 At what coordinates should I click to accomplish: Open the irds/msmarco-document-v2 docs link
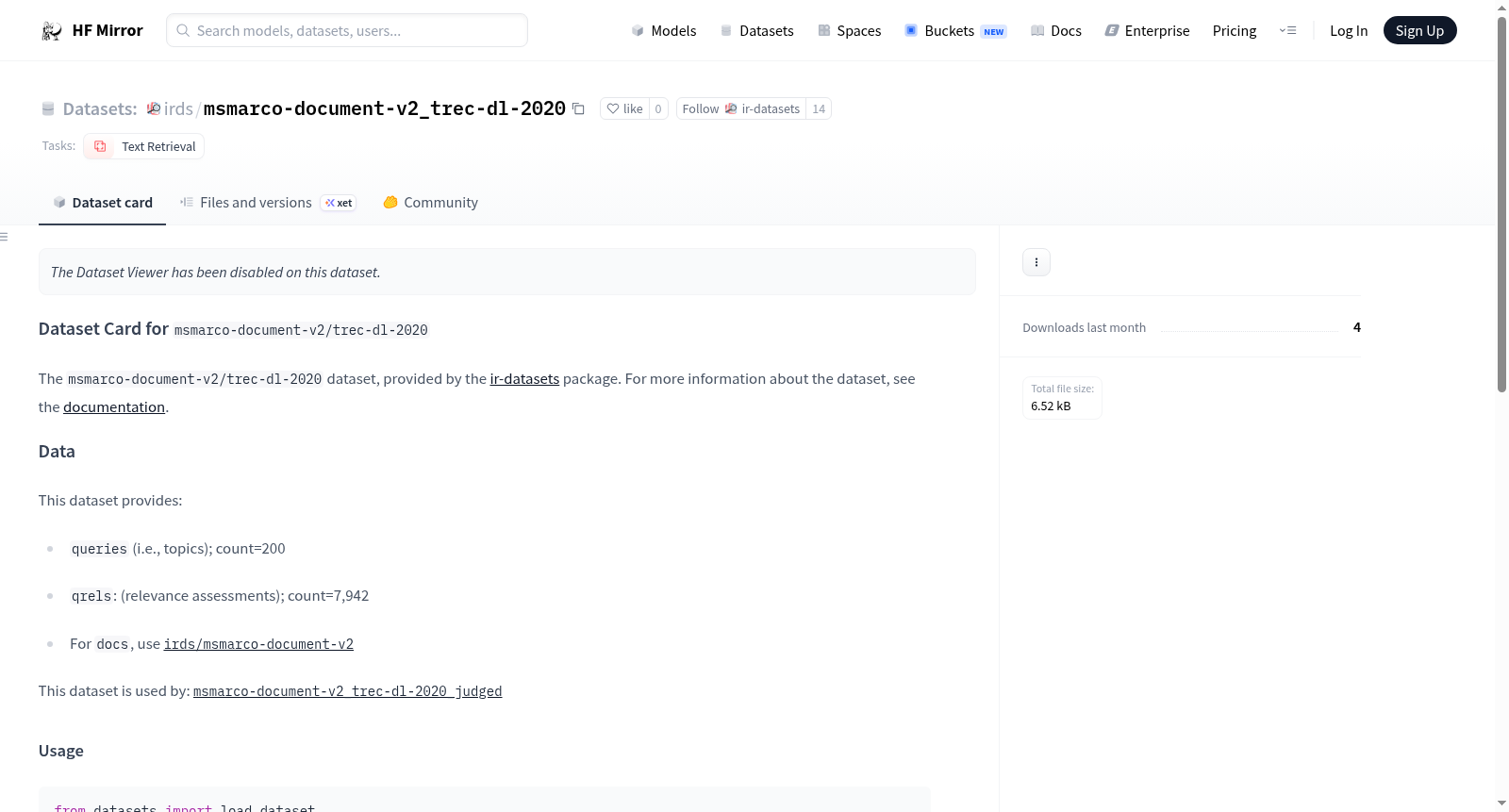[258, 644]
